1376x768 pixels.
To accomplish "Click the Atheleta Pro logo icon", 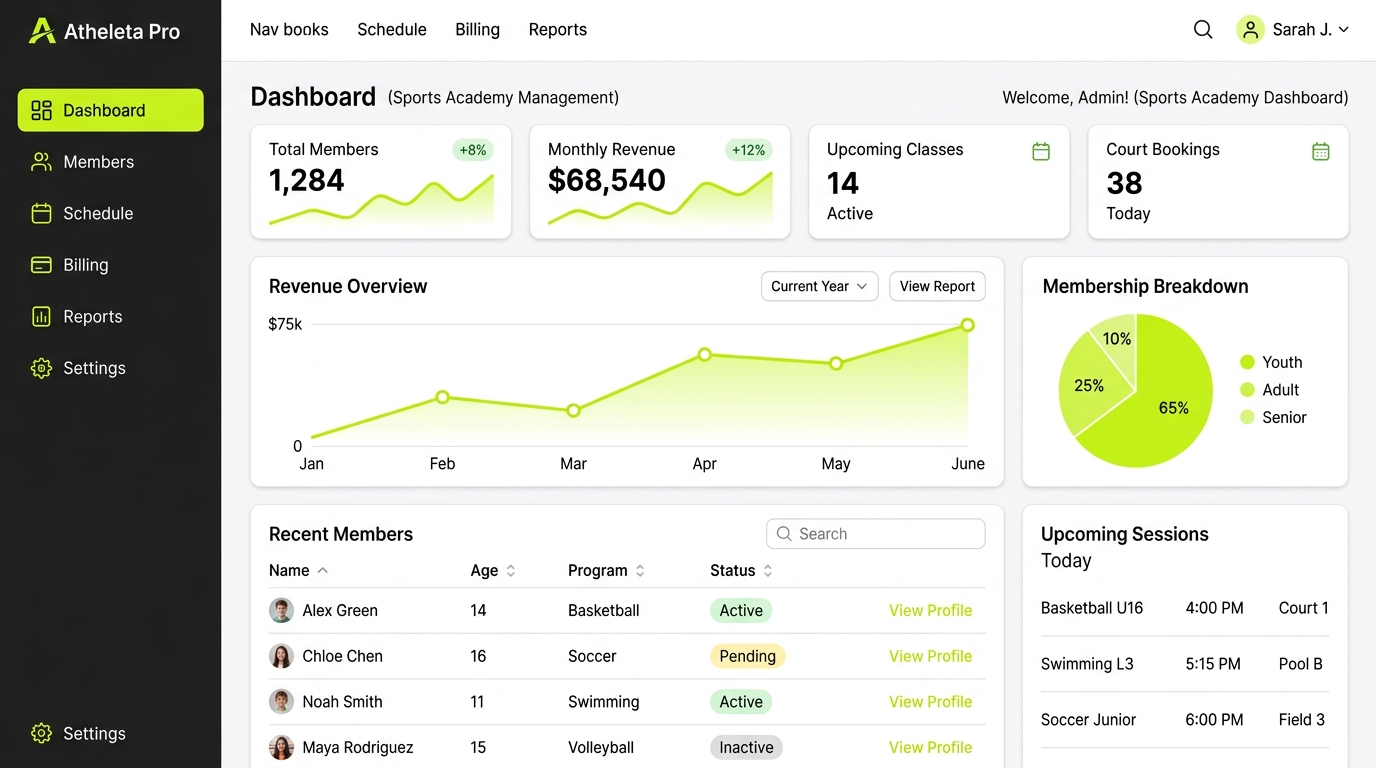I will coord(42,31).
